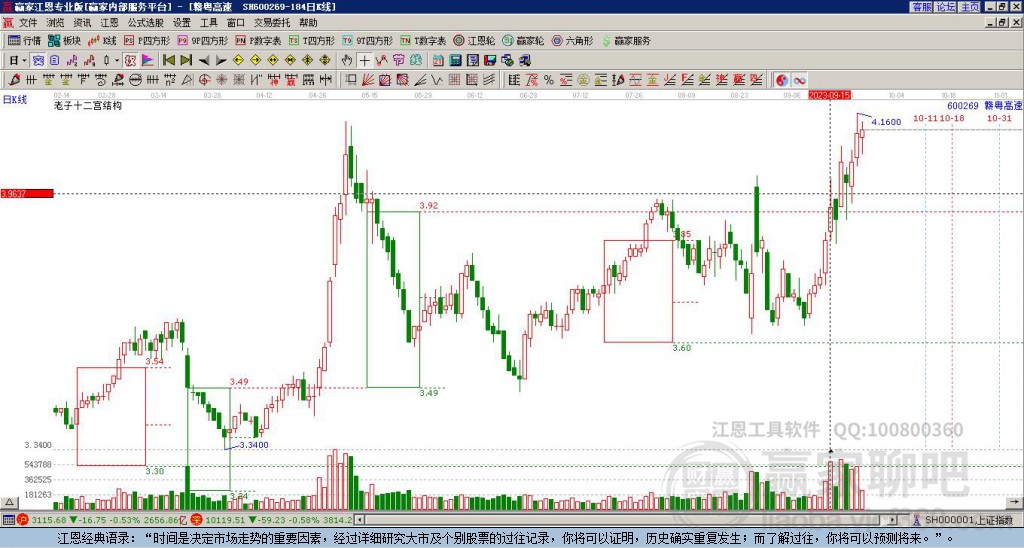Image resolution: width=1024 pixels, height=548 pixels.
Task: Click the highlighted date 2023-09-15
Action: 829,95
